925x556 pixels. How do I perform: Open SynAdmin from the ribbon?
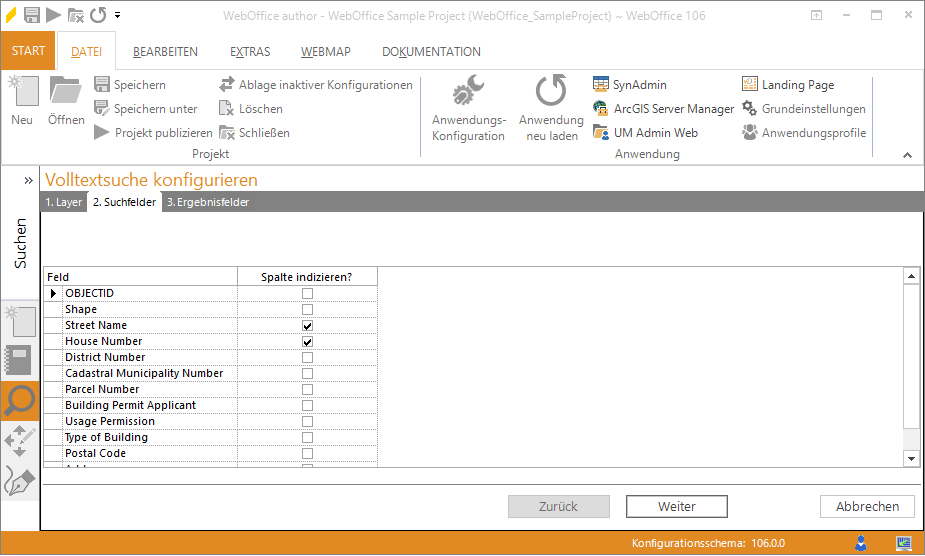tap(601, 85)
